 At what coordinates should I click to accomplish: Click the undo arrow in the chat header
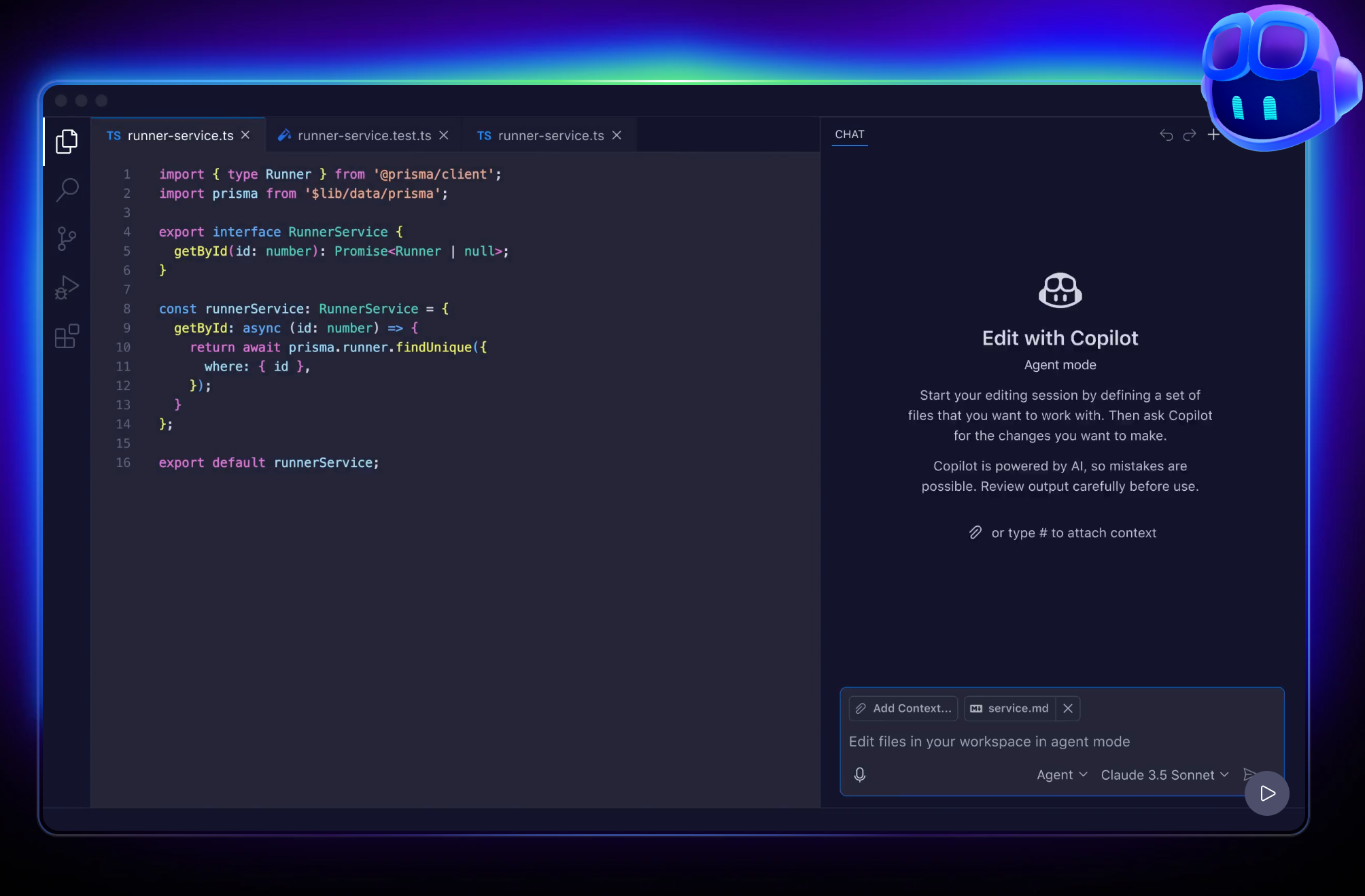(x=1167, y=135)
